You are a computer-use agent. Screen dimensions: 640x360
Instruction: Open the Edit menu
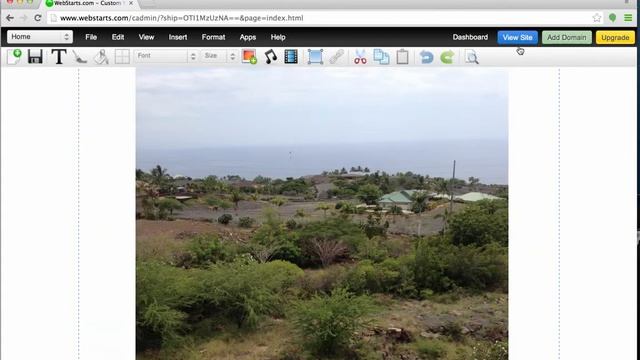(118, 37)
